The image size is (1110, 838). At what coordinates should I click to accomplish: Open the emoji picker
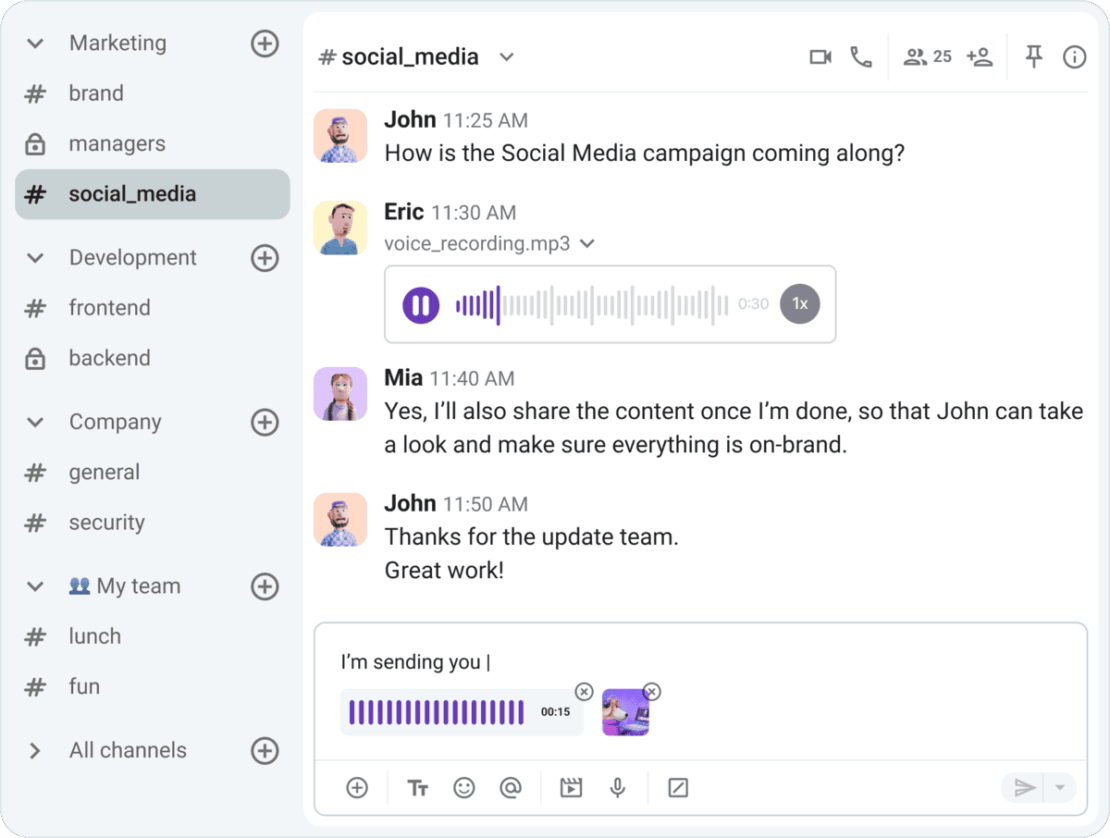tap(464, 787)
